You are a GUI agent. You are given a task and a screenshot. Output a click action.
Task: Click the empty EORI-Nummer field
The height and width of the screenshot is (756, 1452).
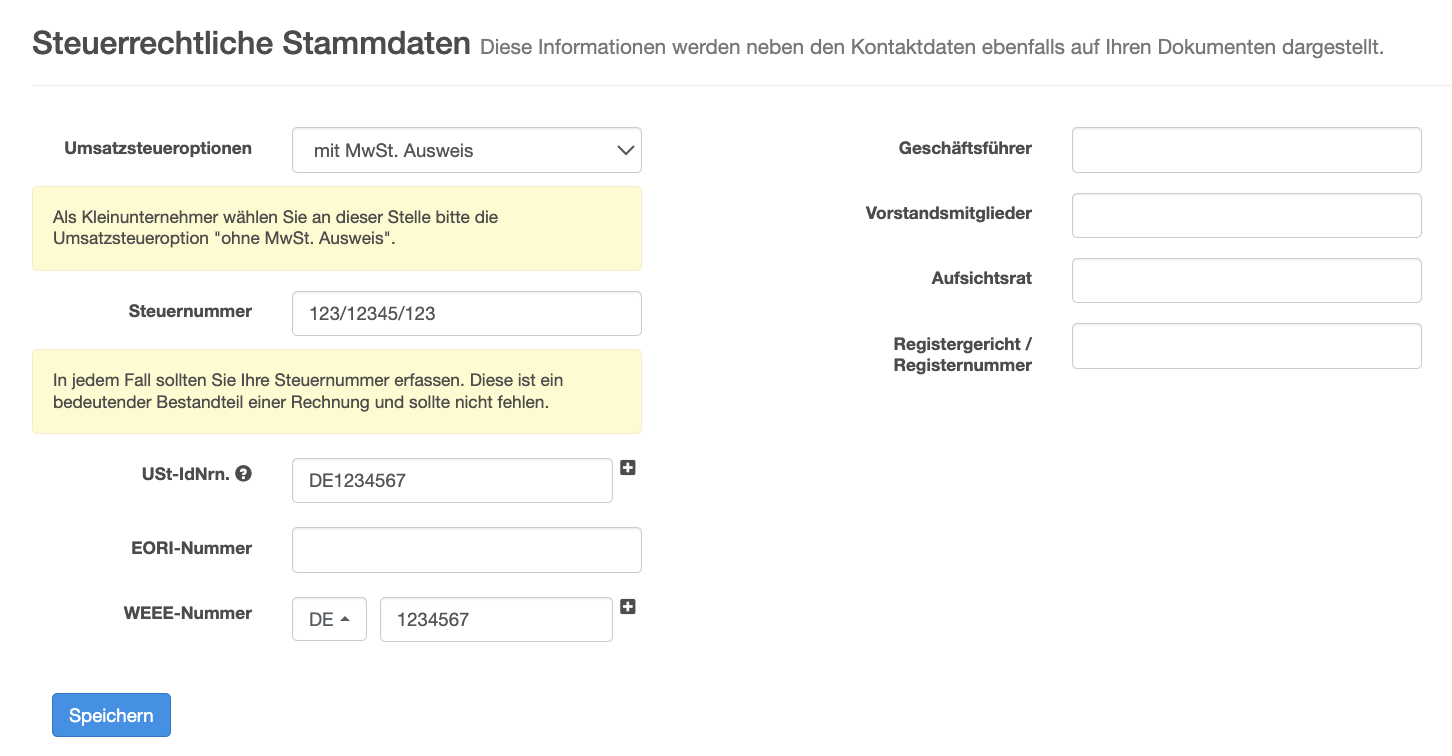466,550
